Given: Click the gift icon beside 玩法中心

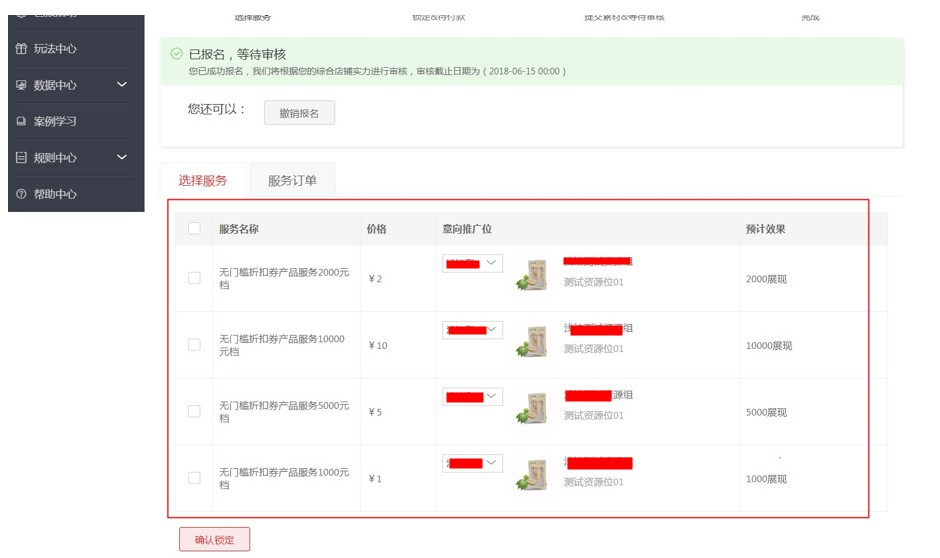Looking at the screenshot, I should (21, 49).
